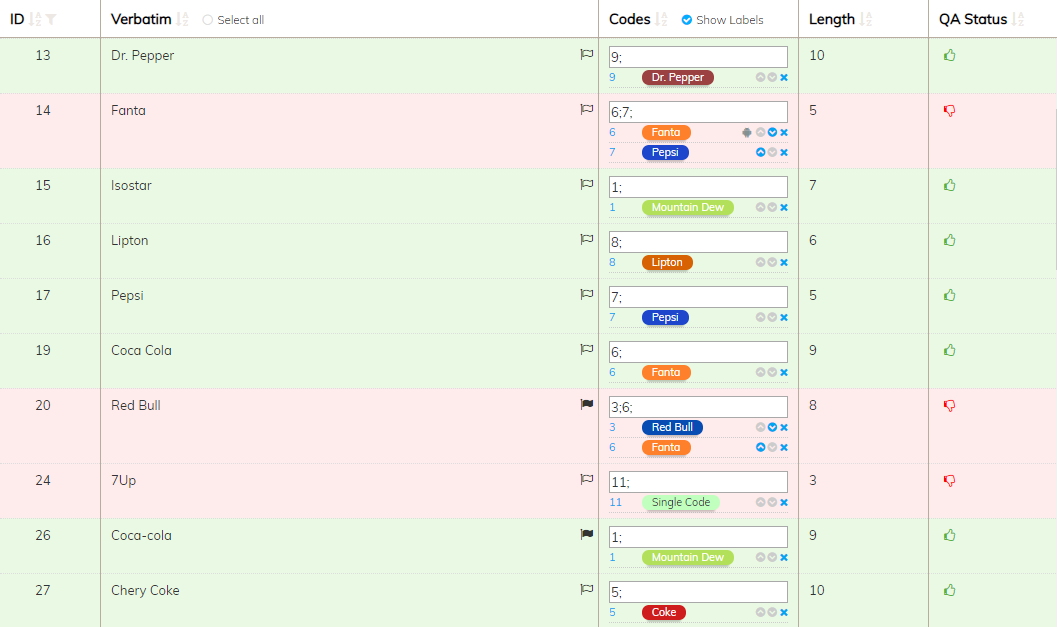Move the Fanta code up in row 20

point(760,447)
